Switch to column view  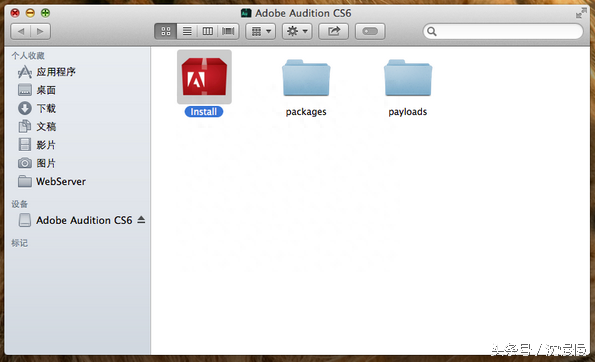tap(208, 31)
